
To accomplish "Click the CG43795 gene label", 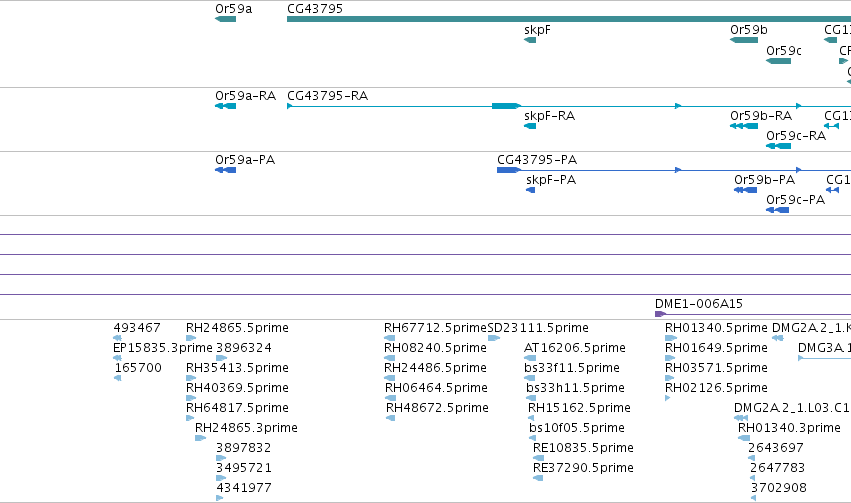I will point(315,9).
